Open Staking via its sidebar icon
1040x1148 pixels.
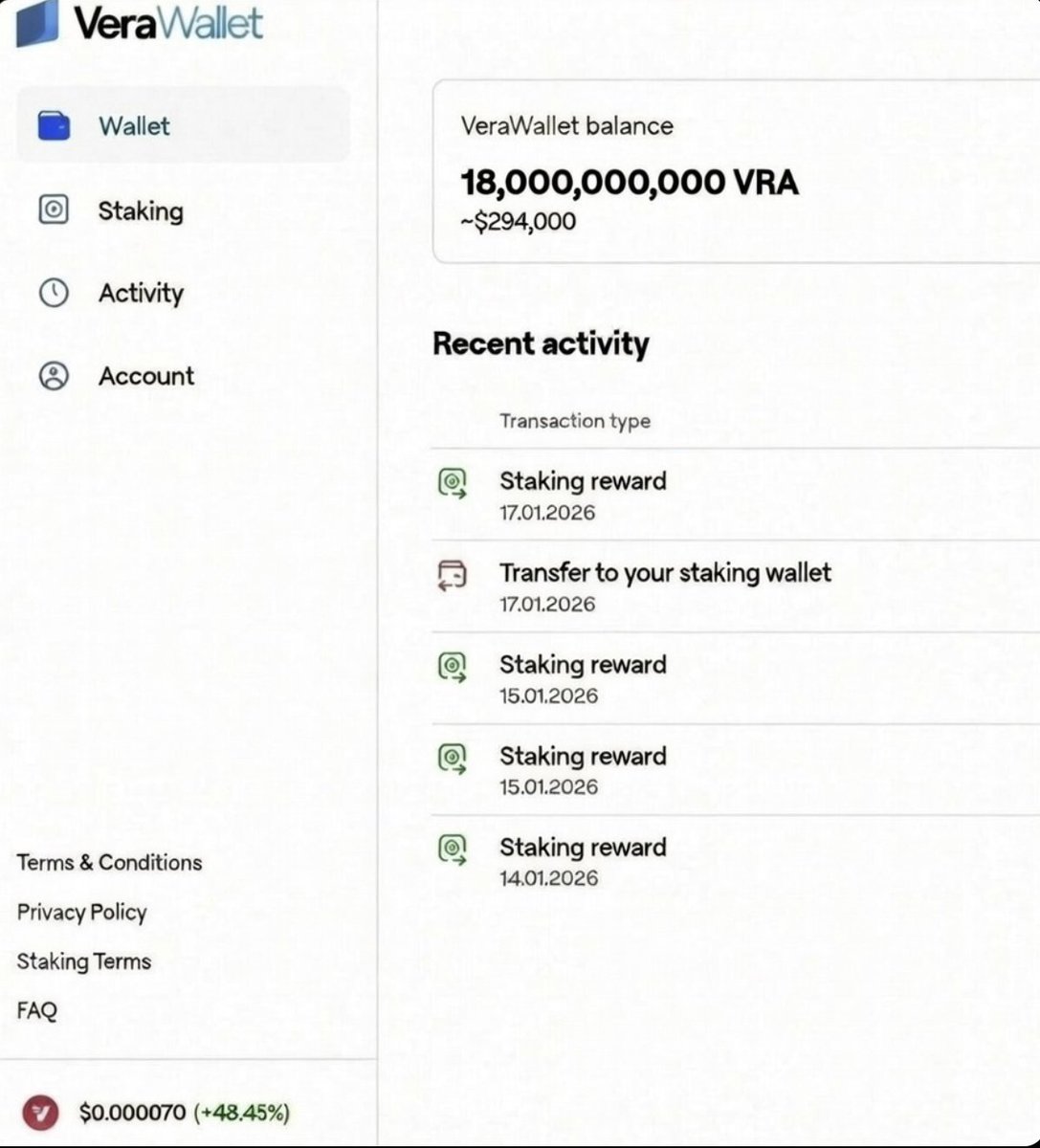[x=54, y=210]
